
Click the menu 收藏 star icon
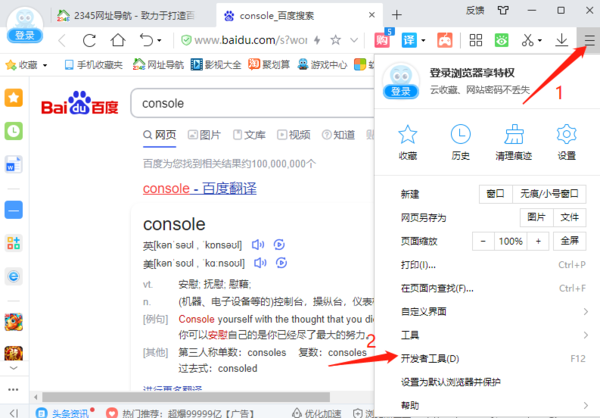coord(408,142)
